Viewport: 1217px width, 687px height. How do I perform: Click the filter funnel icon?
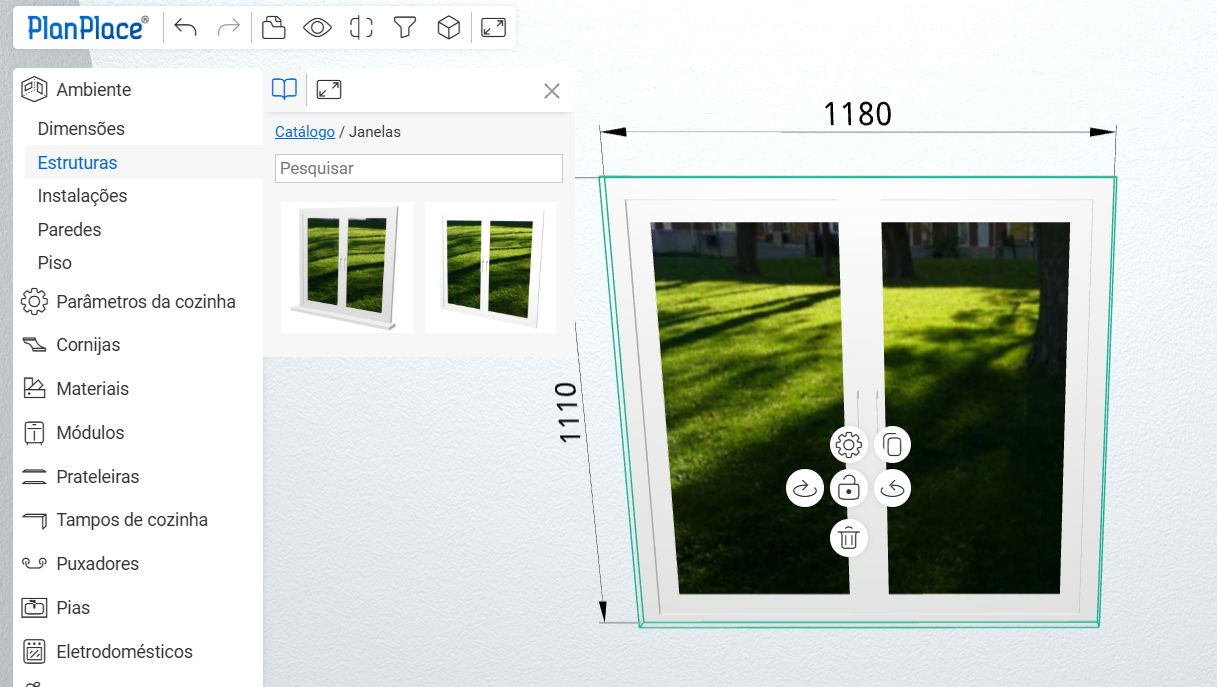(404, 28)
